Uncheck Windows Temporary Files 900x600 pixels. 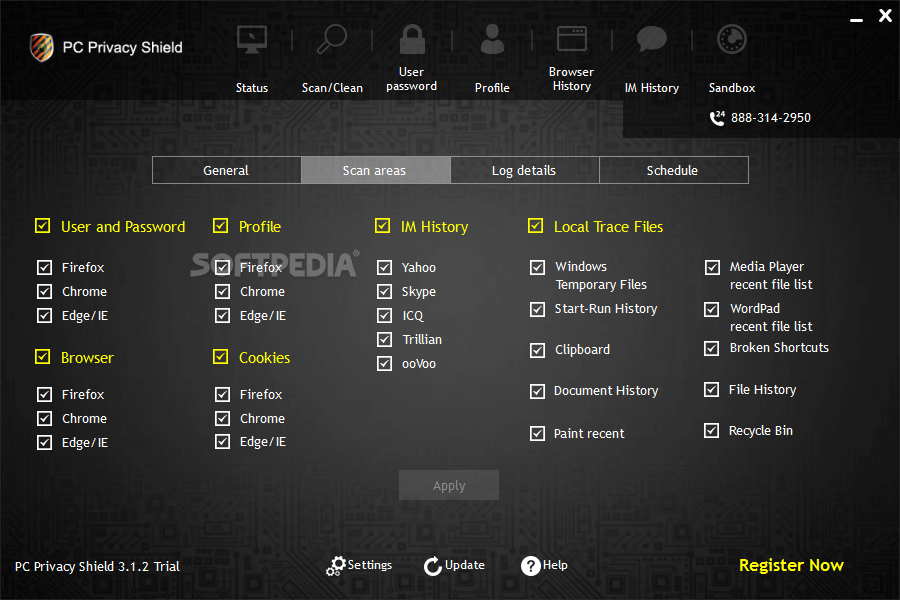click(537, 267)
